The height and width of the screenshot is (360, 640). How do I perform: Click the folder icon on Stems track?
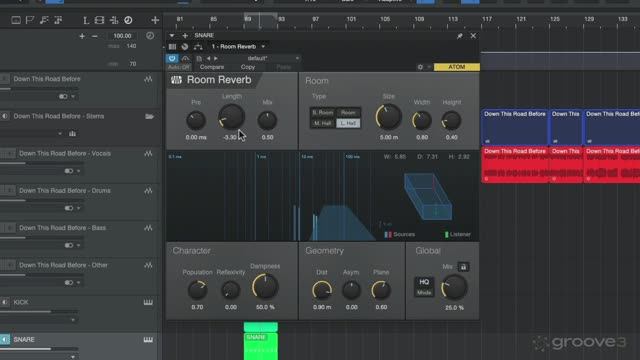click(x=149, y=116)
